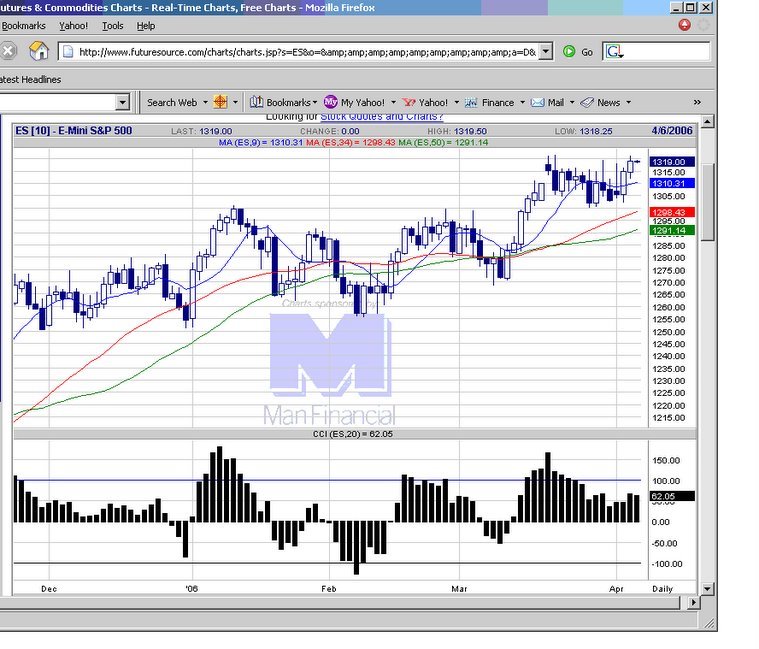
Task: Minimize the Firefox window
Action: [676, 7]
